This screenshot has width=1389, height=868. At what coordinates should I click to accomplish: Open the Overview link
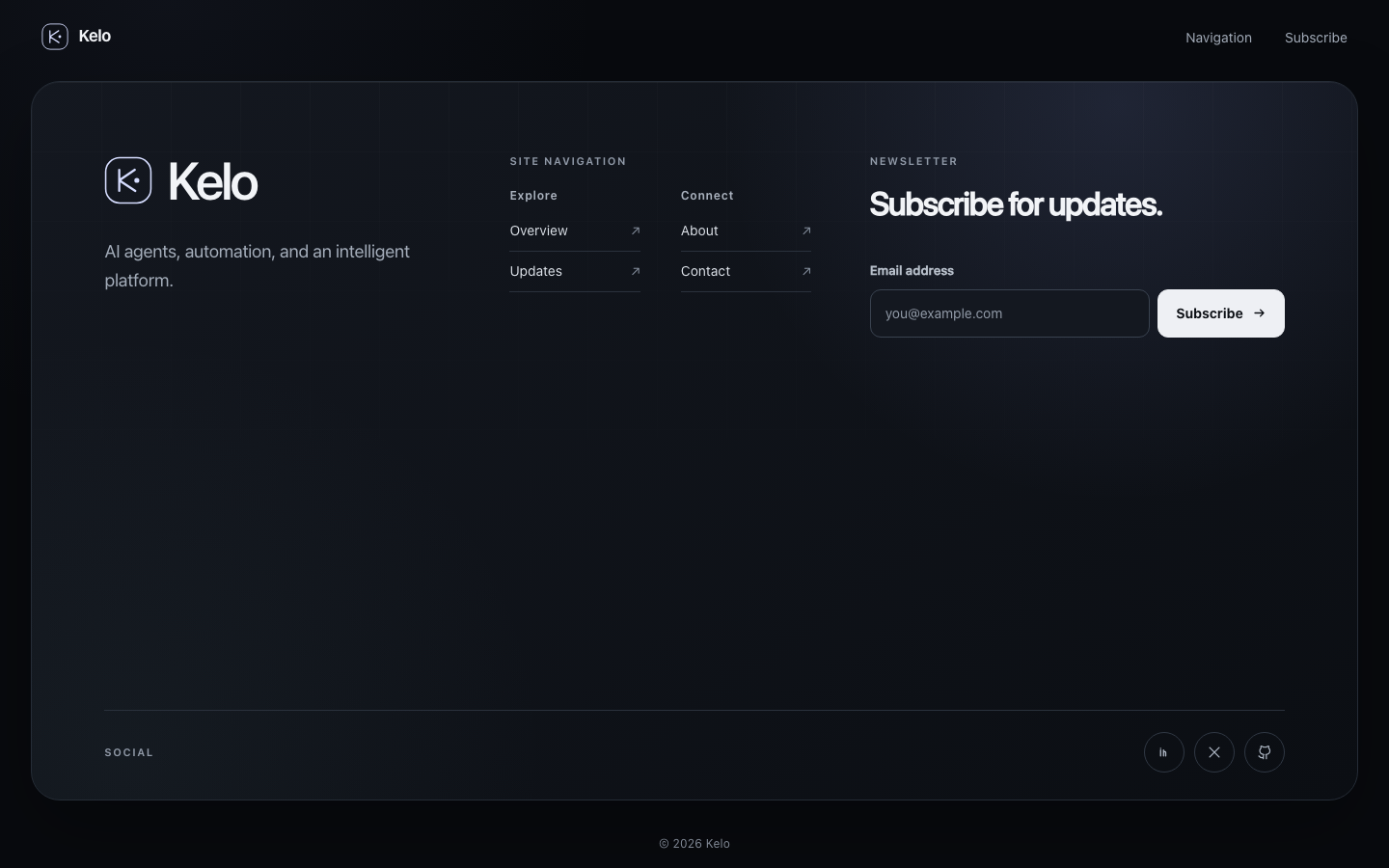575,231
